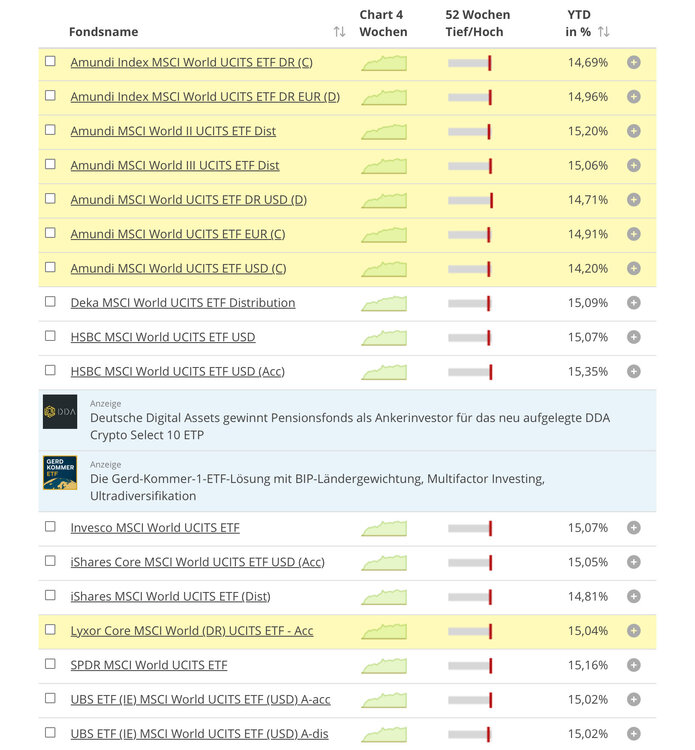Open HSBC MSCI World UCITS ETF USD link

click(163, 337)
